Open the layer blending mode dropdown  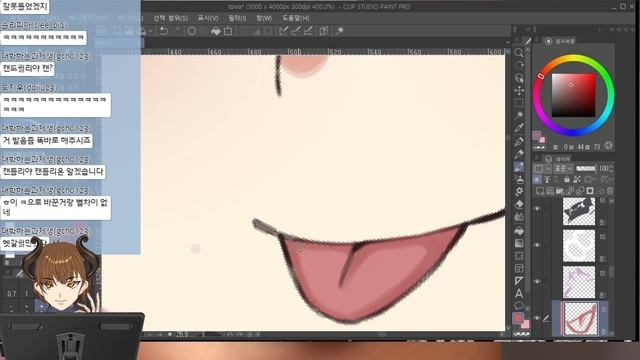[x=563, y=169]
